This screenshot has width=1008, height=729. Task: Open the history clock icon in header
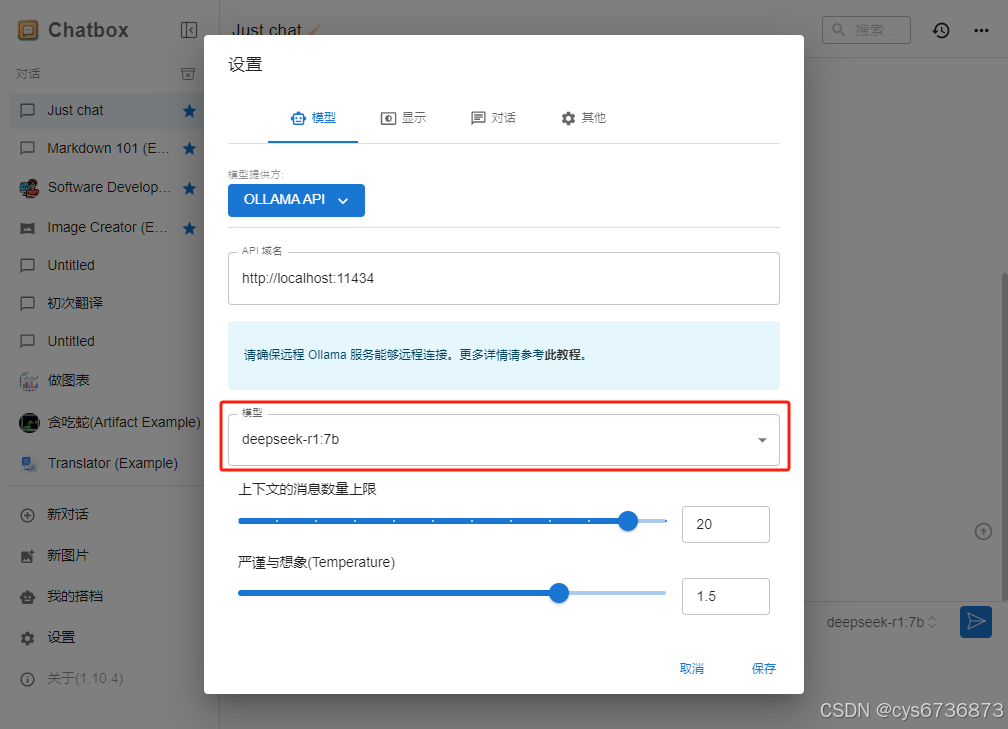pos(941,30)
